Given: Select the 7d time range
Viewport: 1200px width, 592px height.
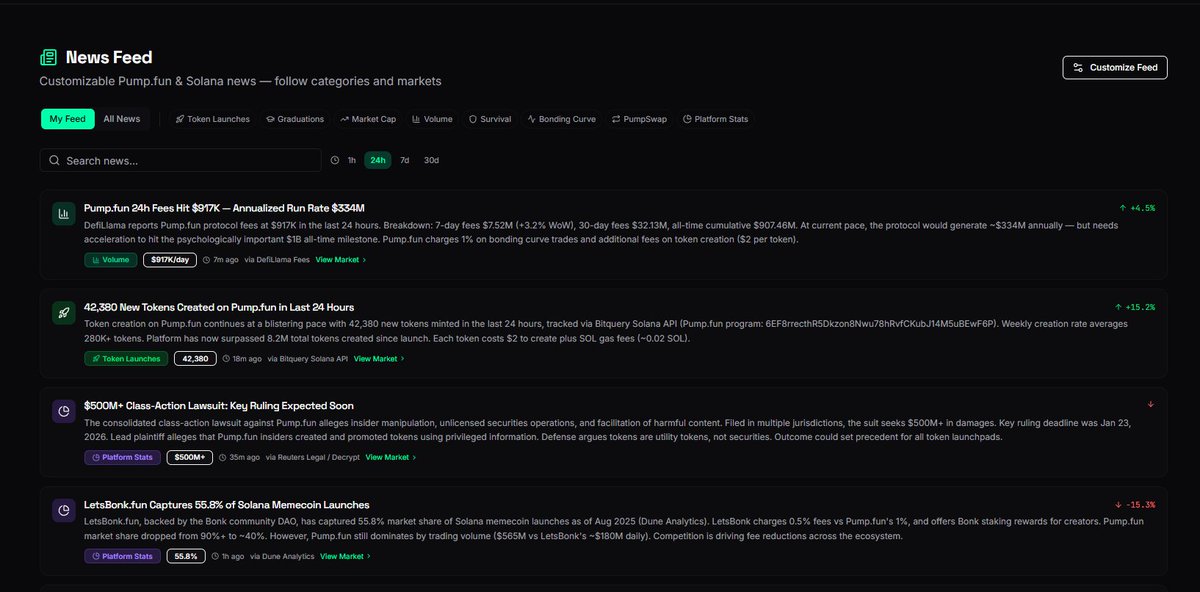Looking at the screenshot, I should pos(404,160).
